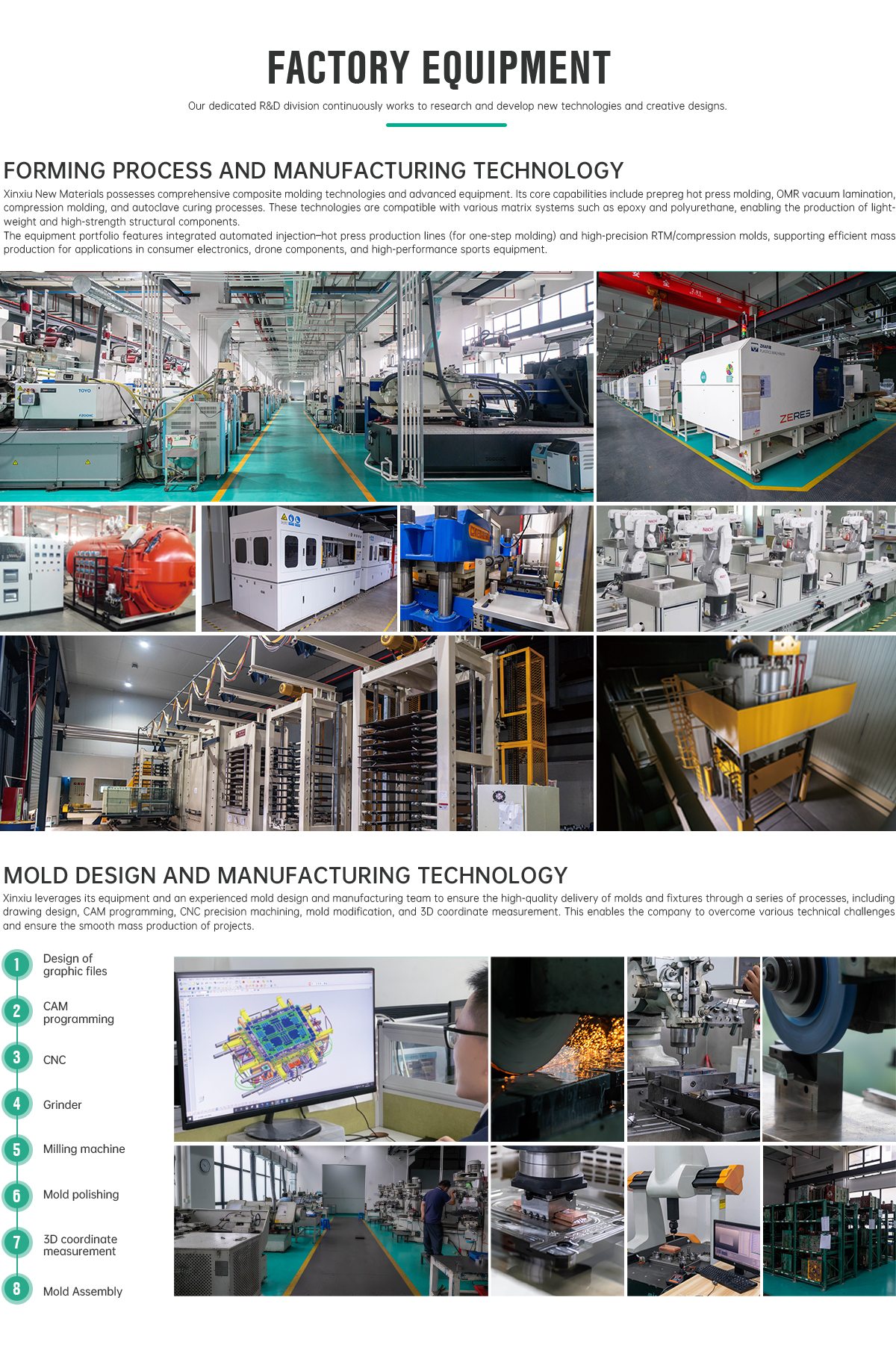Select the 'Mold polishing' step label
This screenshot has width=896, height=1371.
point(81,1195)
